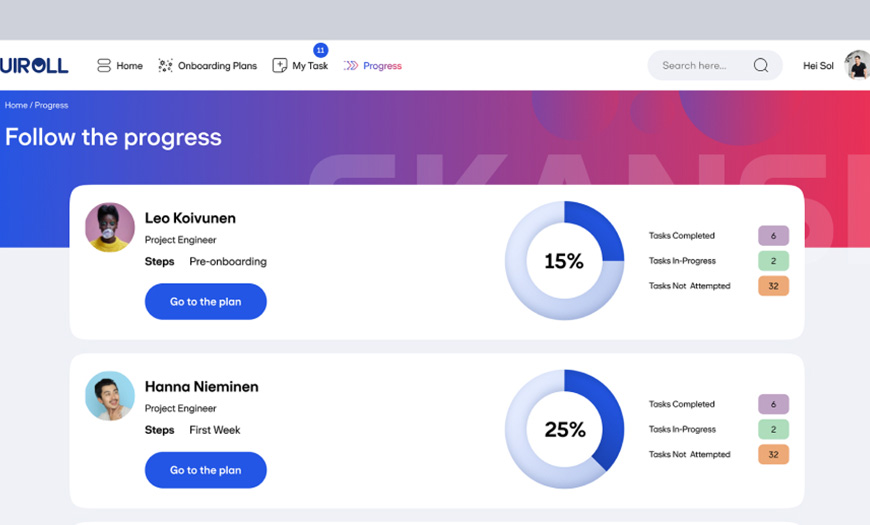Click the blue 11 notification badge
This screenshot has height=525, width=870.
[x=320, y=50]
